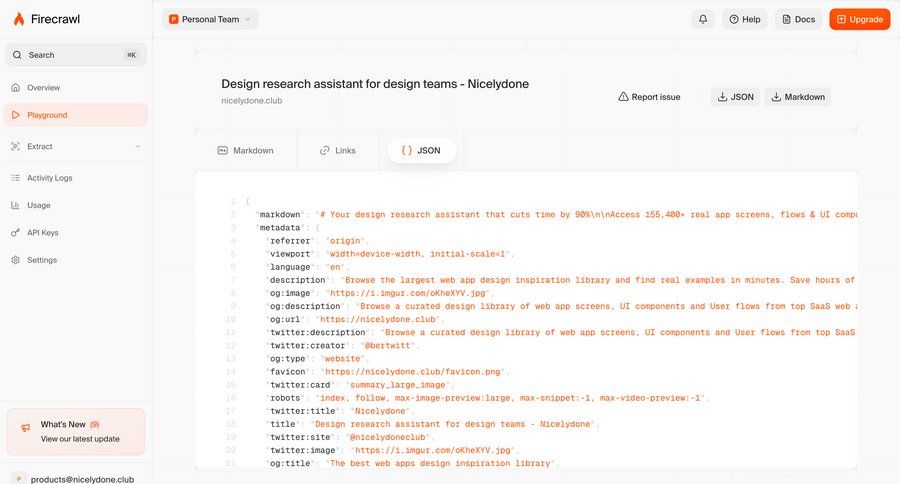This screenshot has width=900, height=484.
Task: Switch to the Links tab
Action: (337, 151)
